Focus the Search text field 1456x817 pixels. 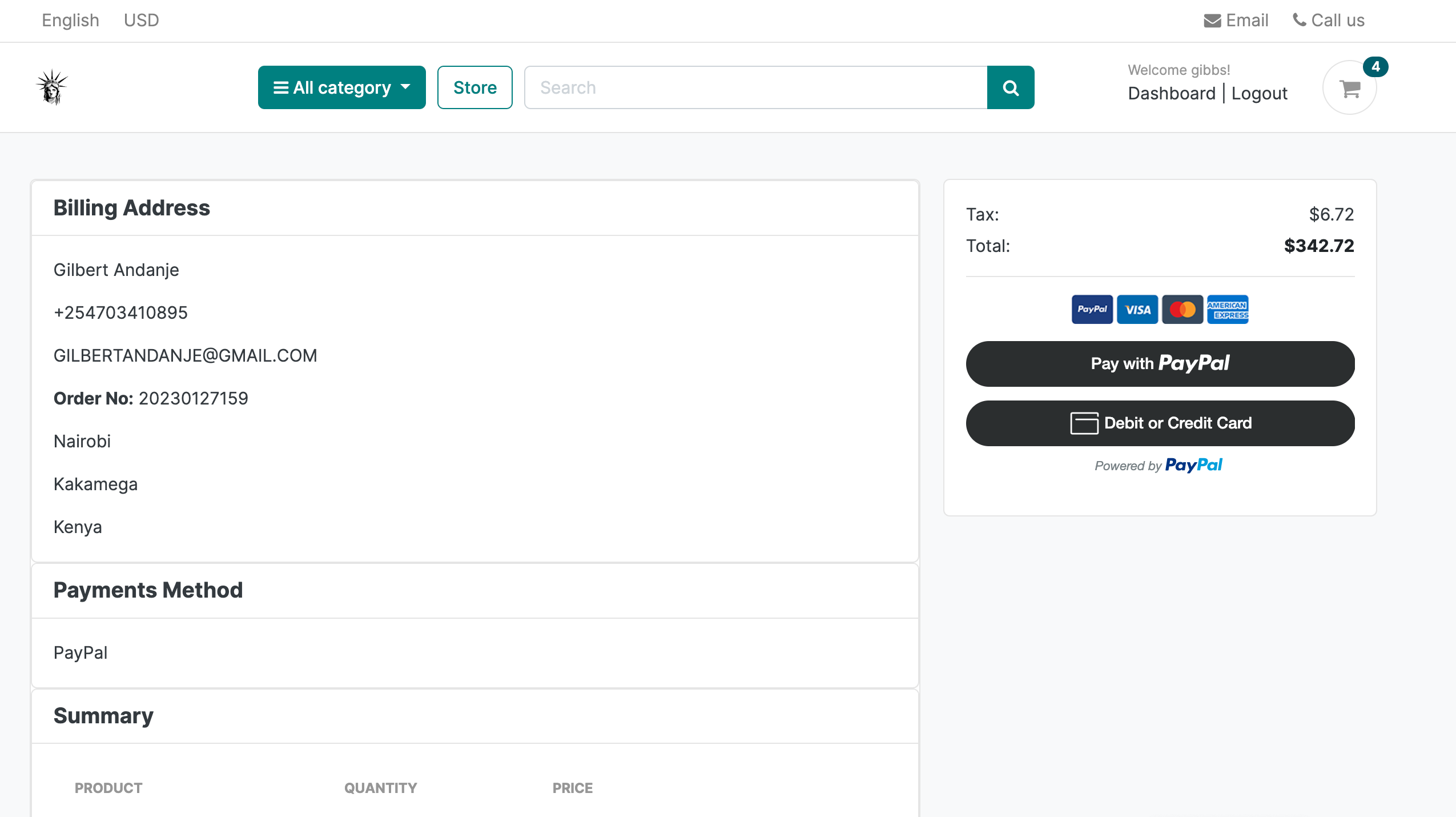click(x=755, y=87)
